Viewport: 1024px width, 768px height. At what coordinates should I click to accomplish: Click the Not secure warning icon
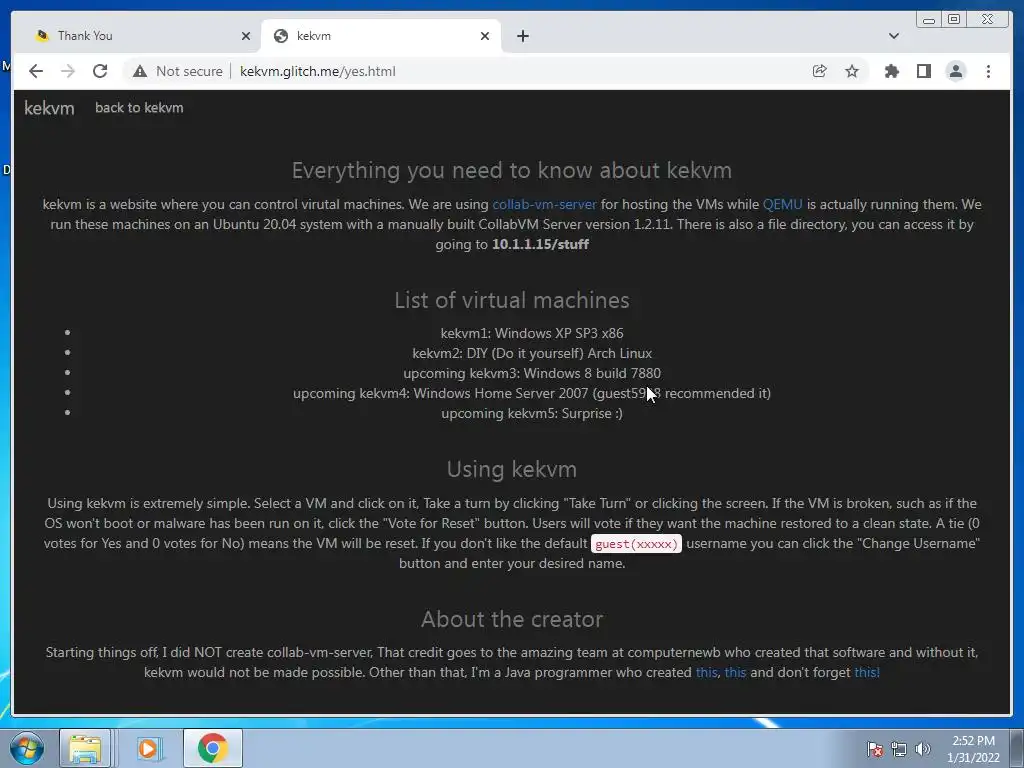140,71
